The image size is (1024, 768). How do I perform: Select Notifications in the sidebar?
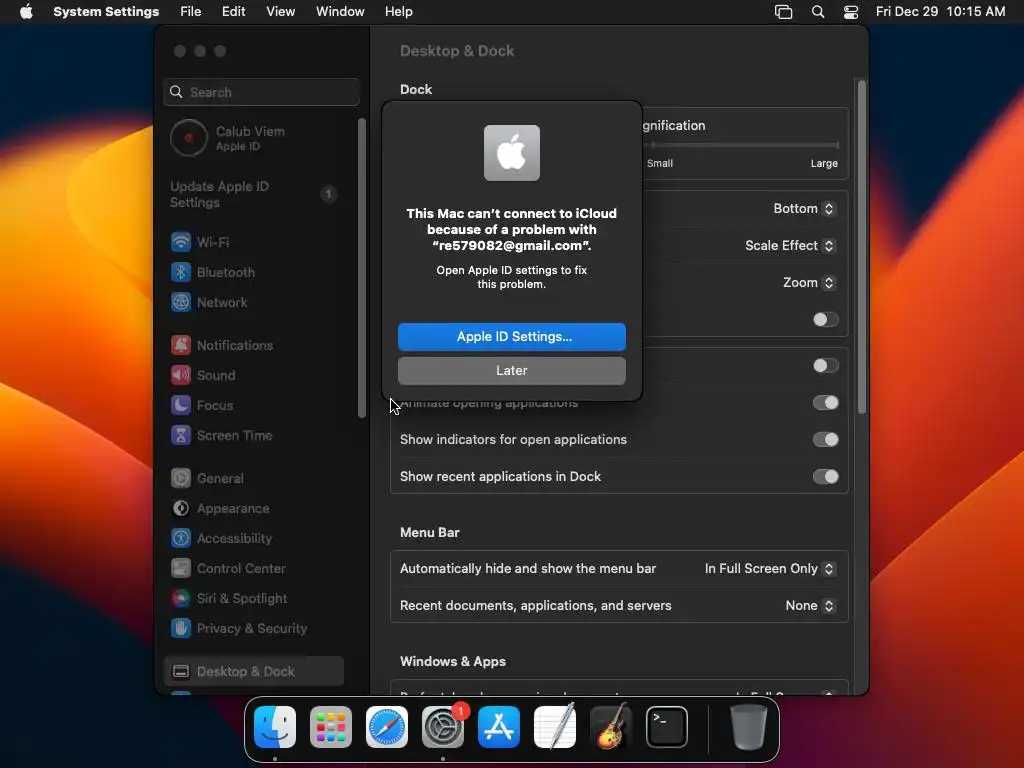[x=255, y=345]
